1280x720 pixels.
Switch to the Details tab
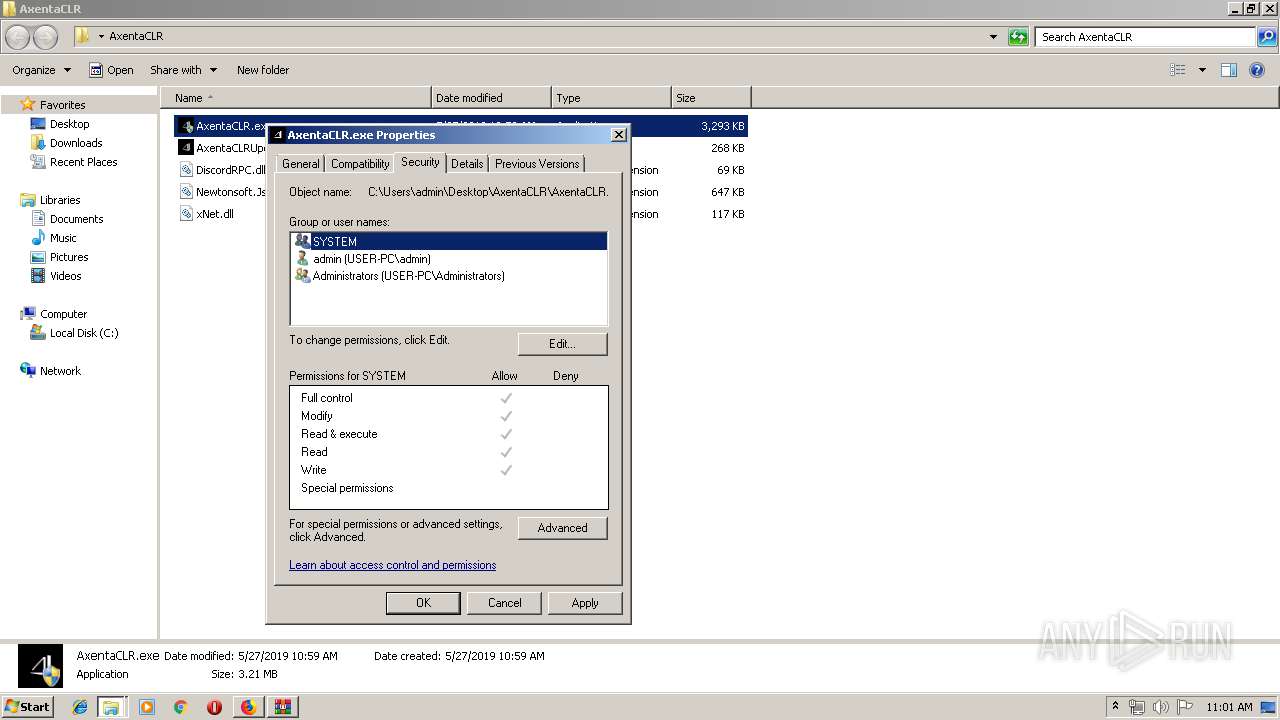[467, 164]
